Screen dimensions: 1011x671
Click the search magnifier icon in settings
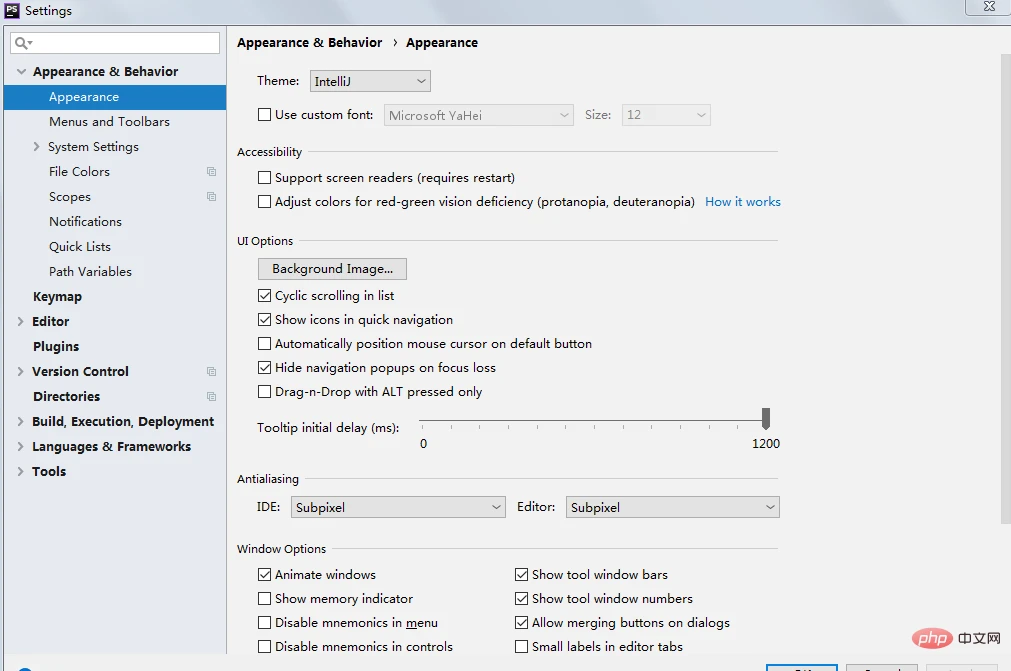(x=21, y=43)
